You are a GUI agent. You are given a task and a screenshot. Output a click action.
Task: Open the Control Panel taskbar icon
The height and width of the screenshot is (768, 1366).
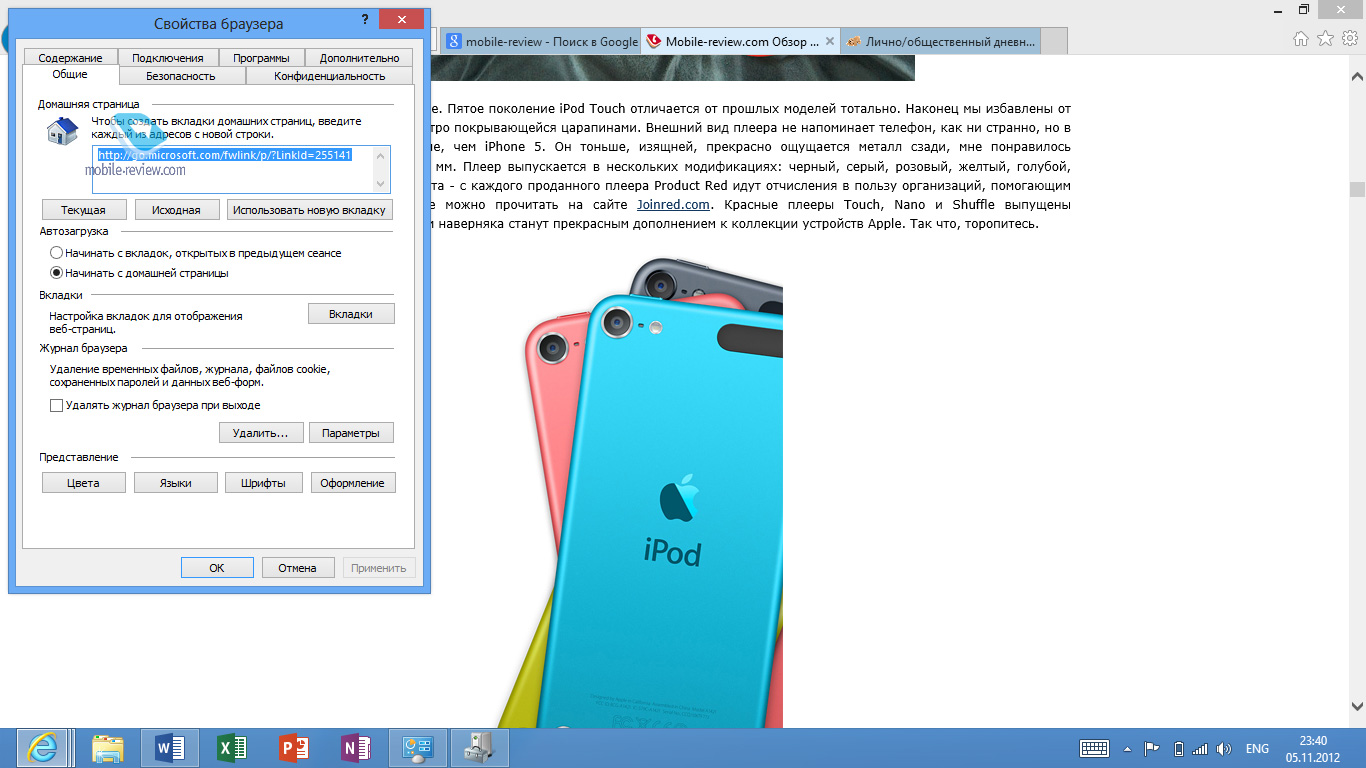point(417,748)
